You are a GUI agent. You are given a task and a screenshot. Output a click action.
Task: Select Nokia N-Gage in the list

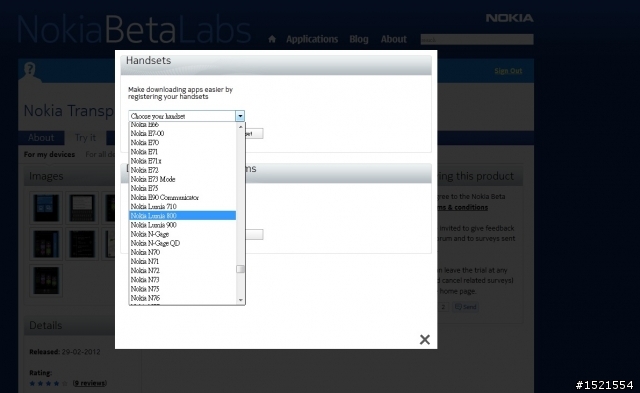point(182,234)
